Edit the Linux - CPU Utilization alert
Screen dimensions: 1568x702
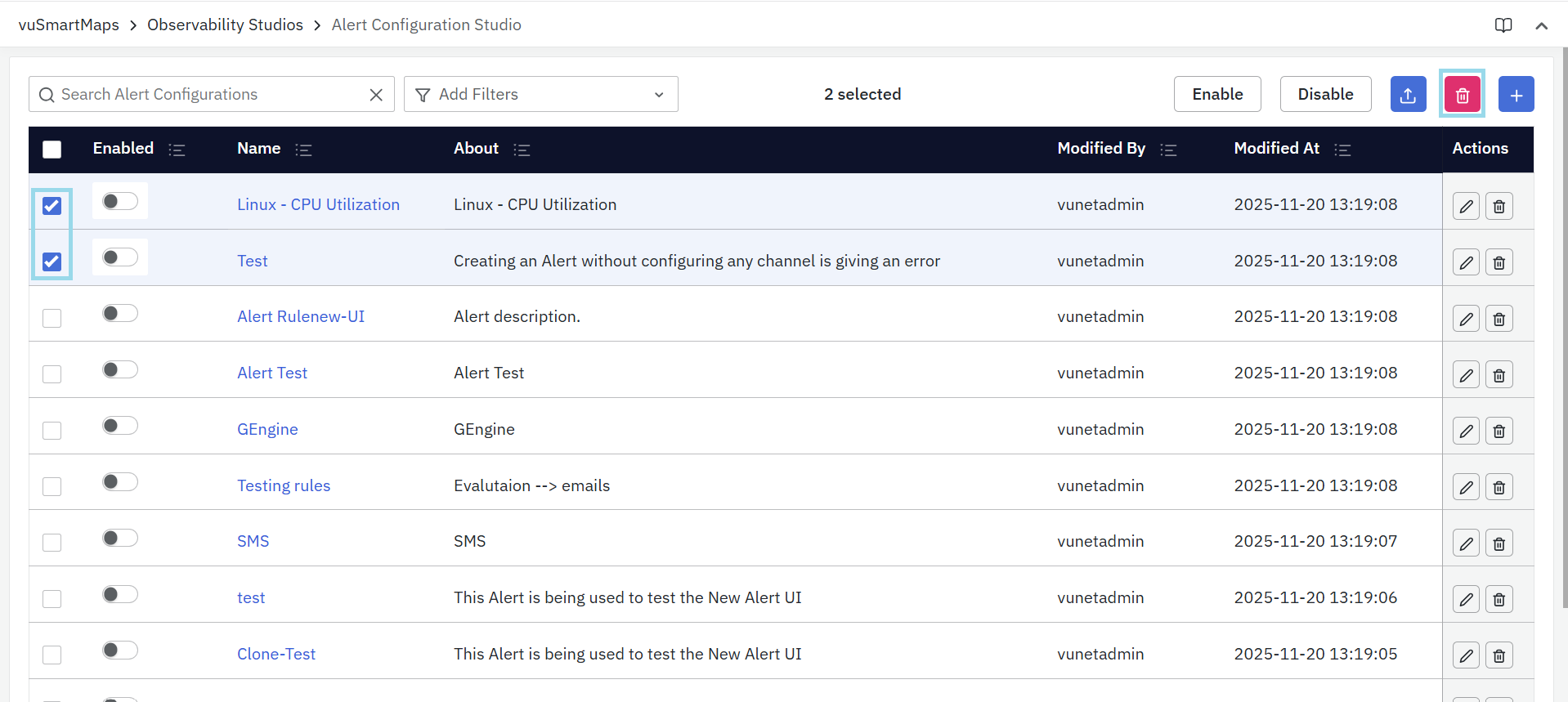point(1466,206)
